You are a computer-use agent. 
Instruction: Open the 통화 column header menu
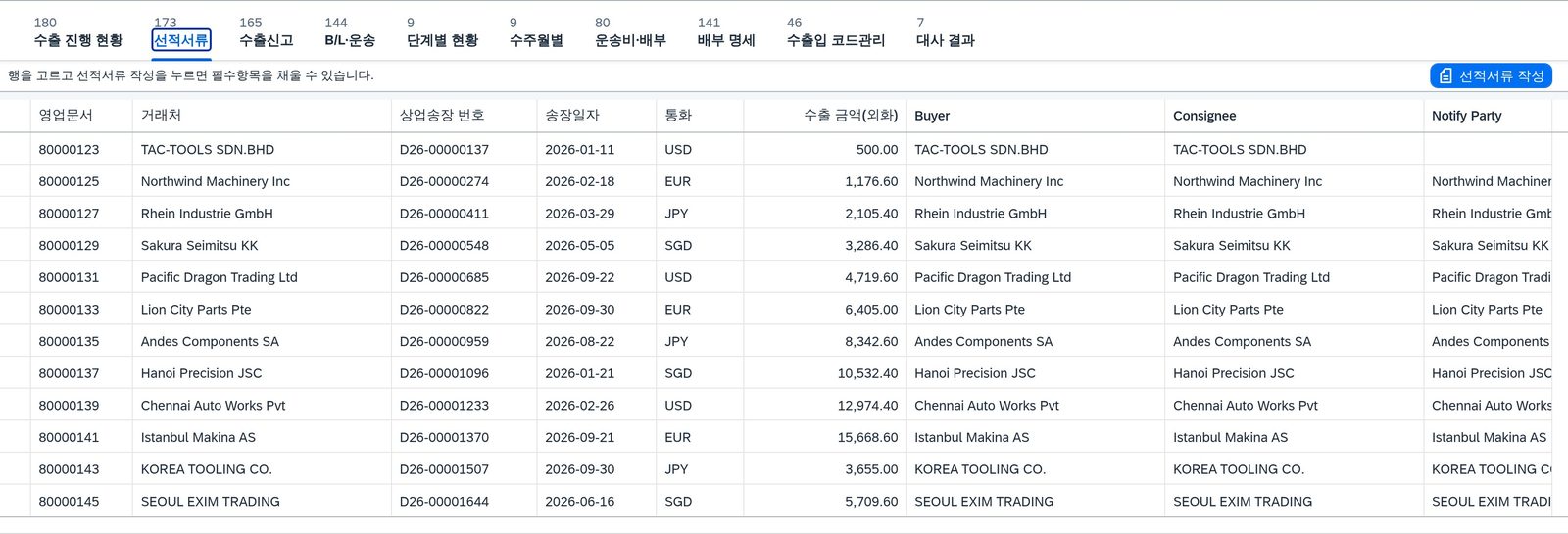pos(700,116)
